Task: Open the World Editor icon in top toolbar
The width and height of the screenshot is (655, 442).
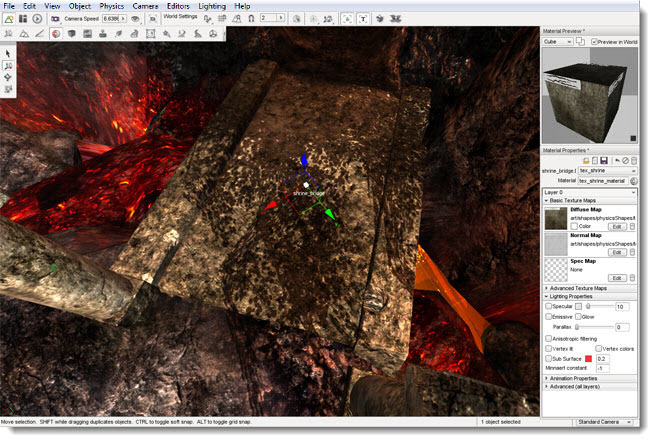Action: click(x=9, y=19)
